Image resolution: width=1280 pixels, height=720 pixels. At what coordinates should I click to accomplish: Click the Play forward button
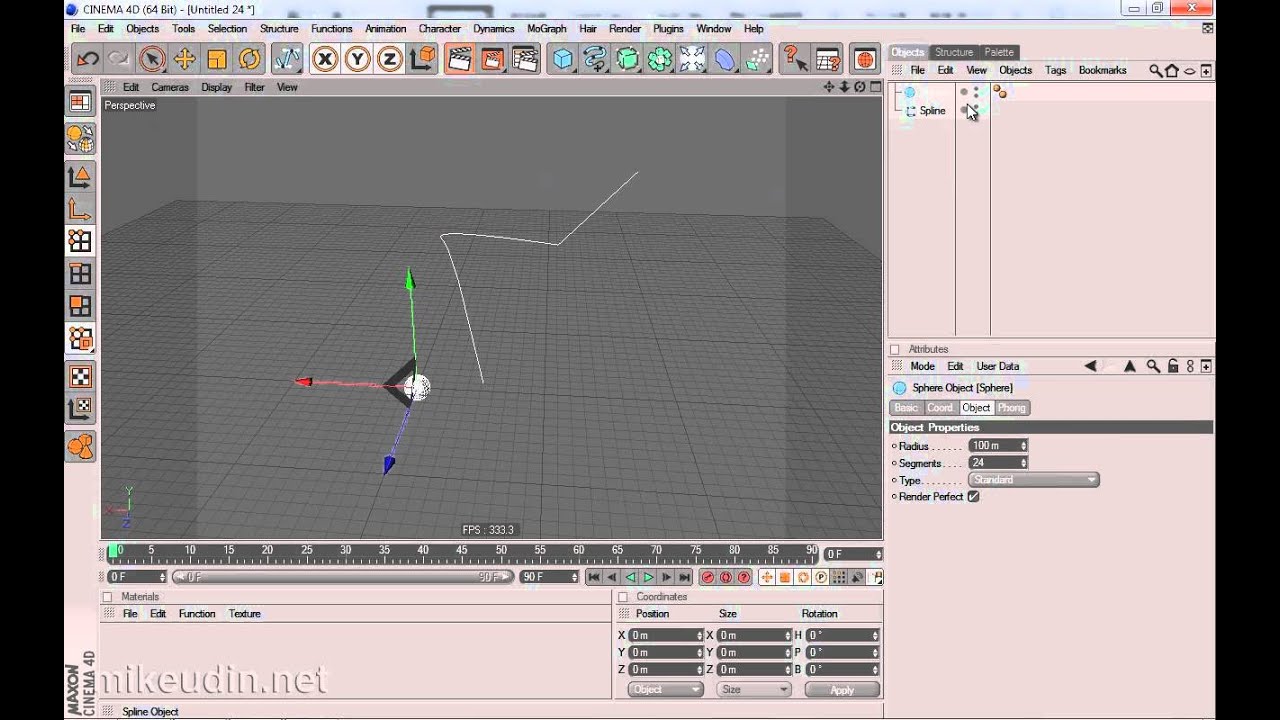648,577
